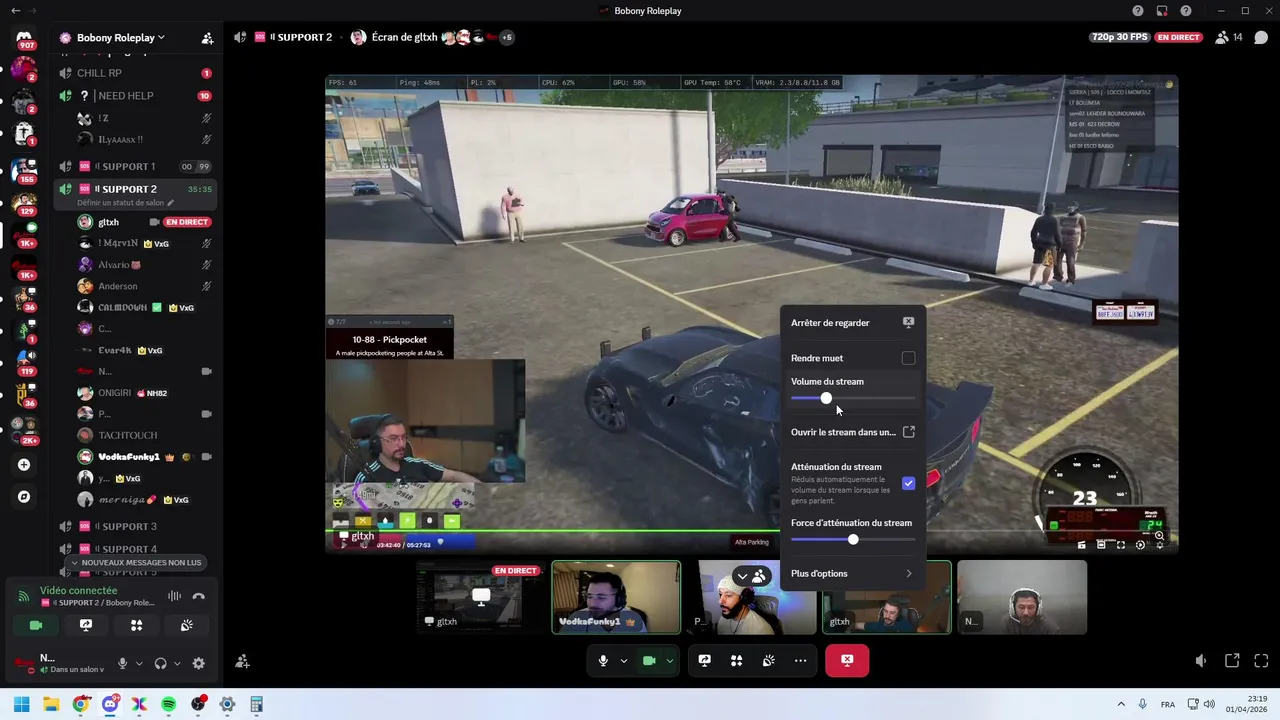Show hidden system tray icons
Viewport: 1280px width, 720px height.
point(1120,704)
